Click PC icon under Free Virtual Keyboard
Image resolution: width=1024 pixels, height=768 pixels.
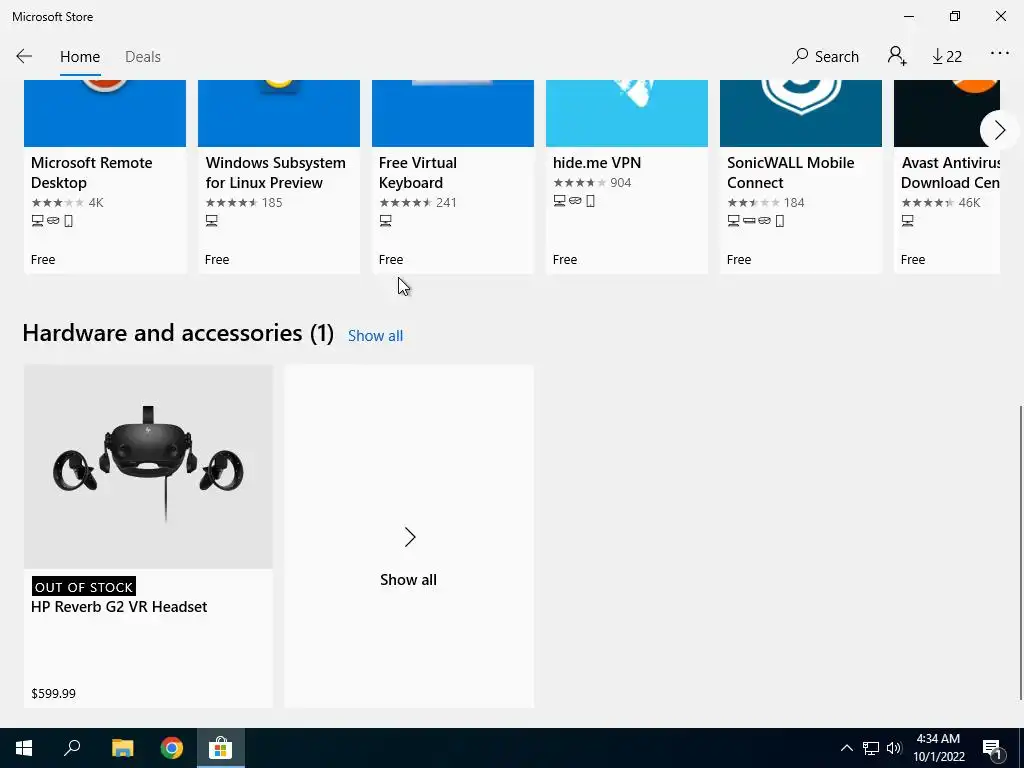pyautogui.click(x=385, y=221)
